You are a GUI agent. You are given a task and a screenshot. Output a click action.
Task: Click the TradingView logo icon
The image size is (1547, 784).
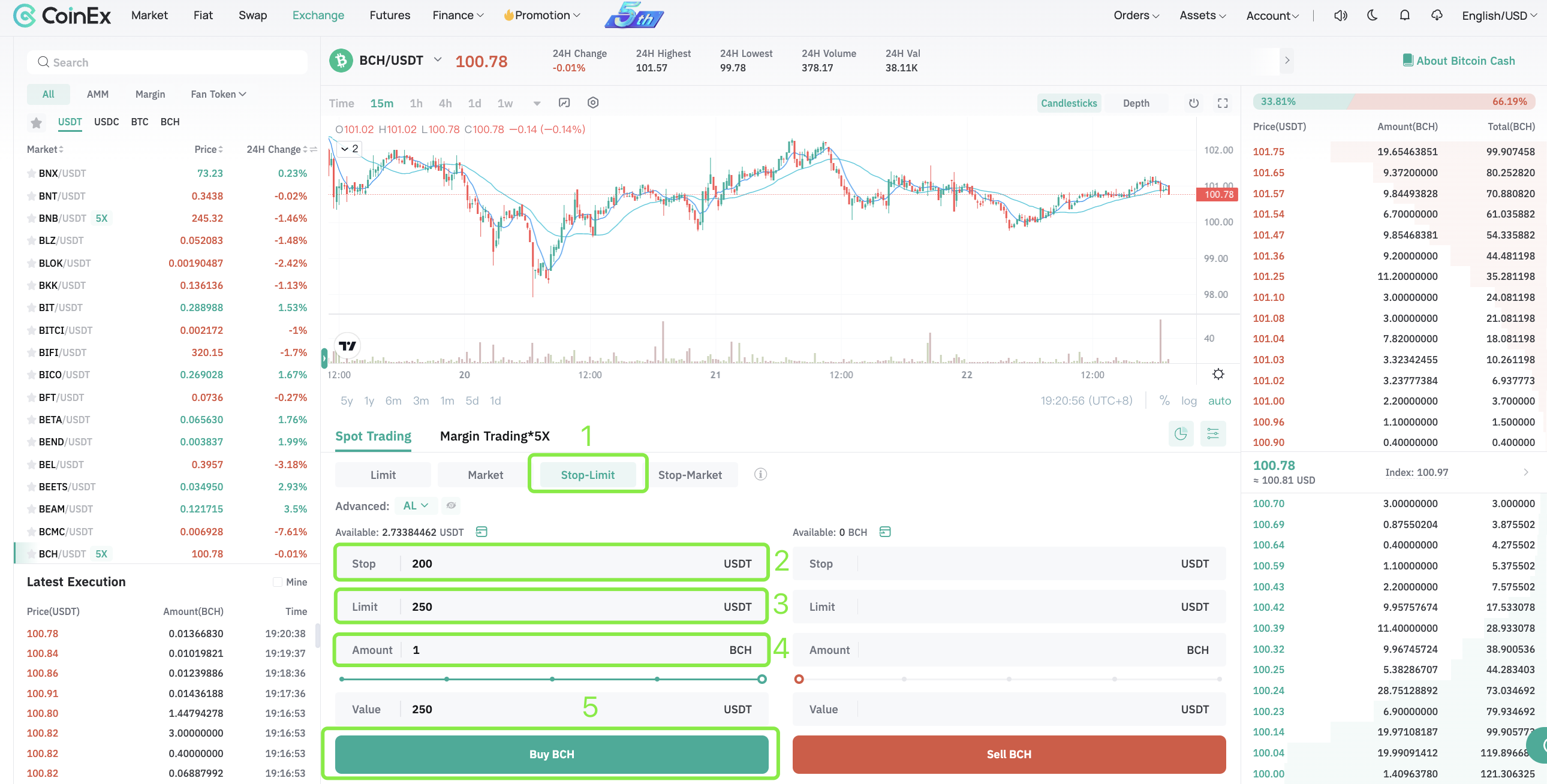[347, 346]
